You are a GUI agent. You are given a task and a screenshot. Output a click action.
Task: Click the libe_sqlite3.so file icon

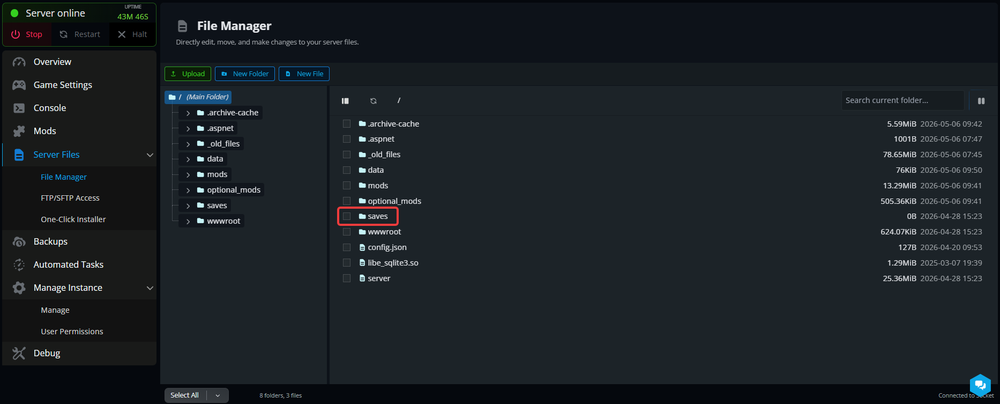(x=362, y=263)
